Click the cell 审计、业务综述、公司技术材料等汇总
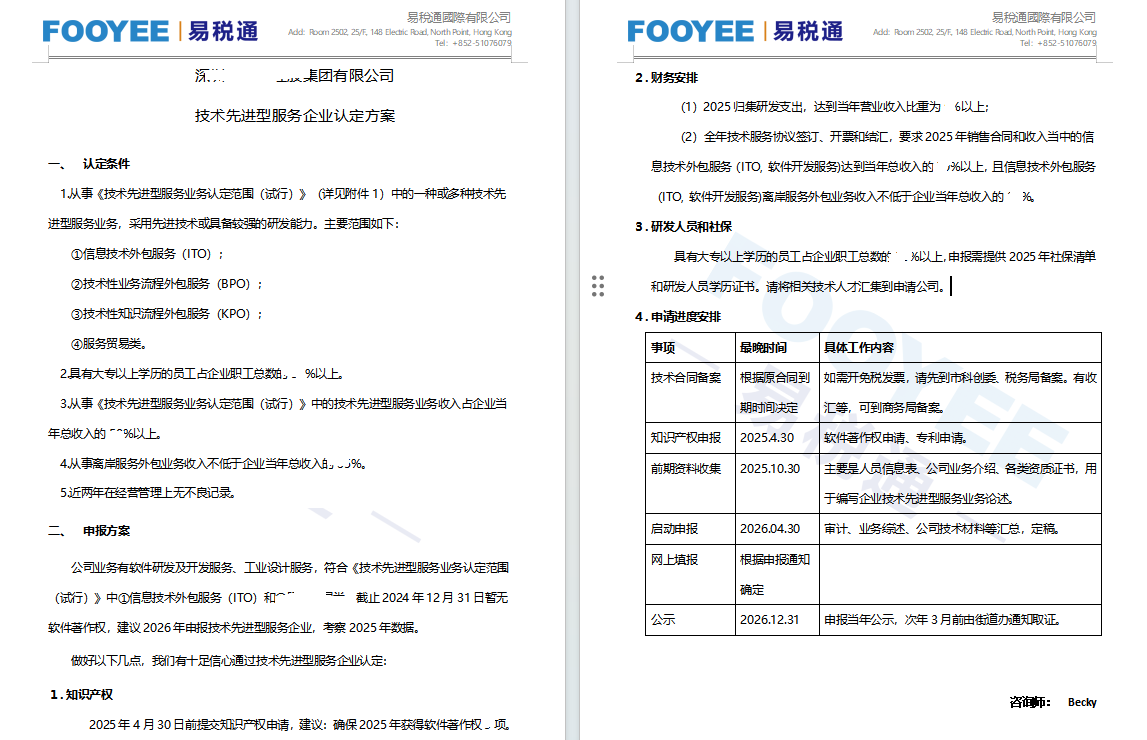 click(941, 528)
